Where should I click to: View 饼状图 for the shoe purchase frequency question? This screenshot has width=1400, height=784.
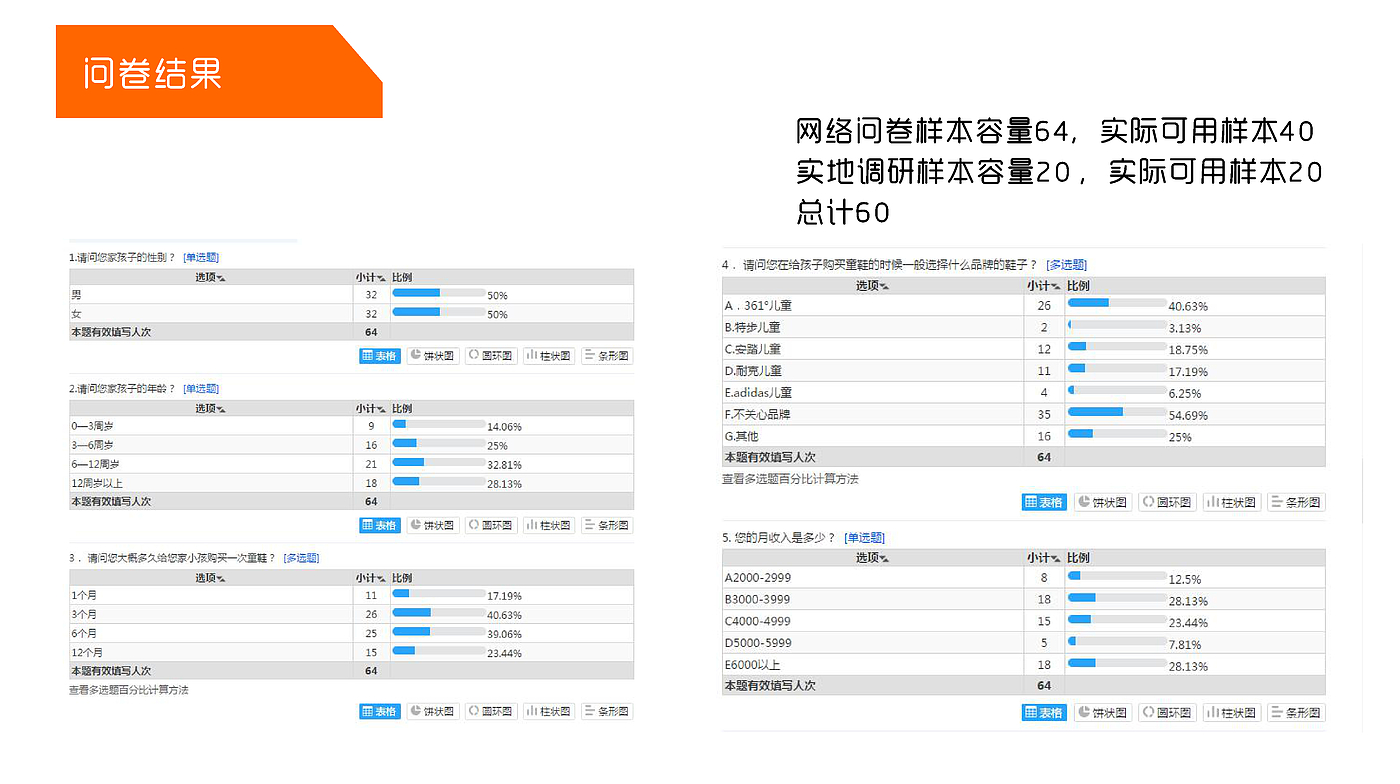433,712
